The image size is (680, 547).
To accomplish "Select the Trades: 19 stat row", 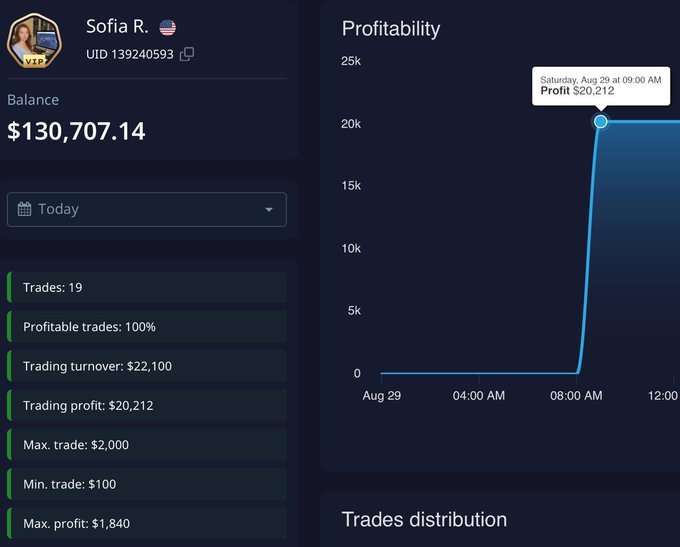I will [147, 287].
